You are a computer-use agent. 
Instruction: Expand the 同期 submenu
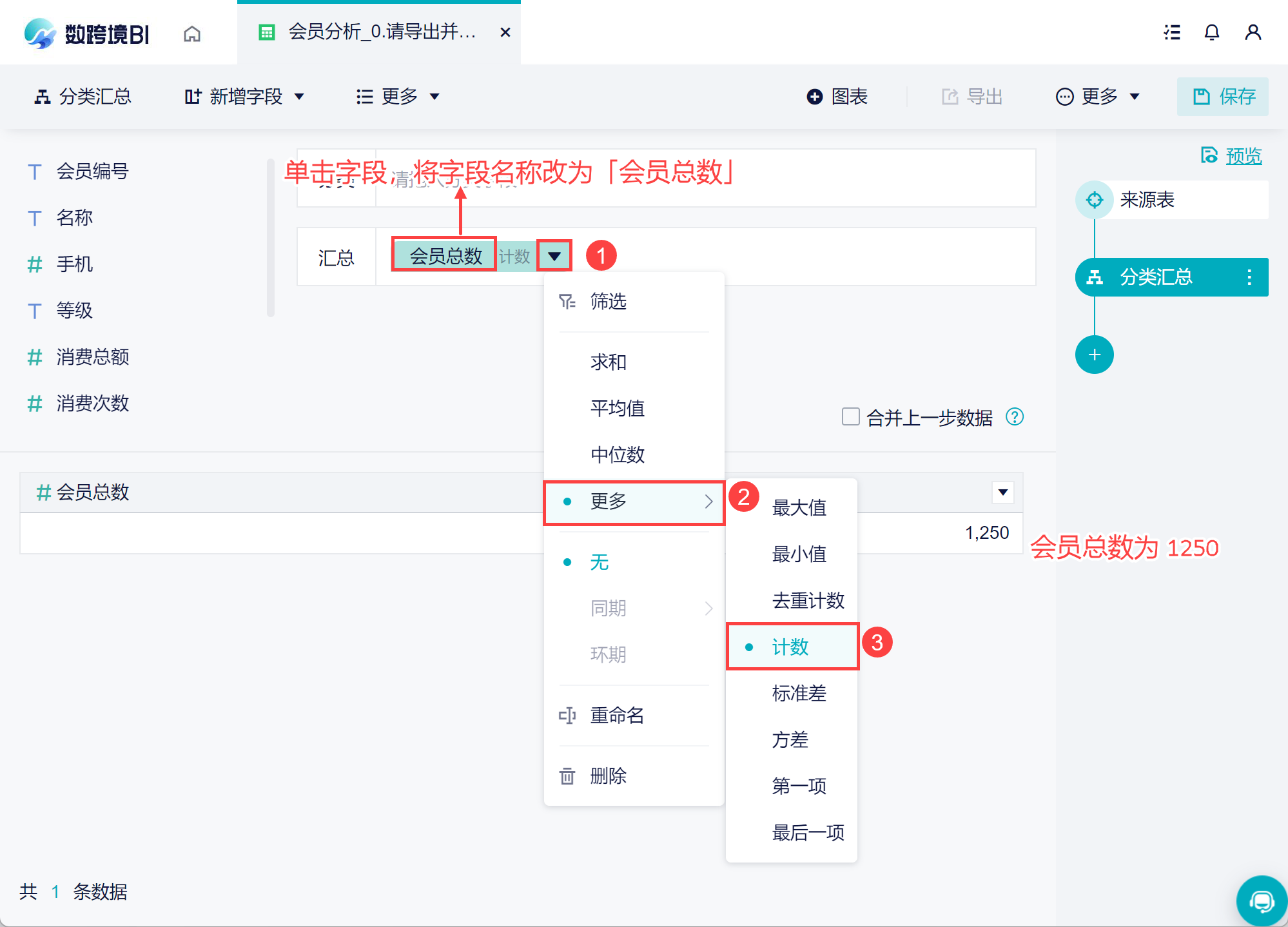[x=634, y=608]
